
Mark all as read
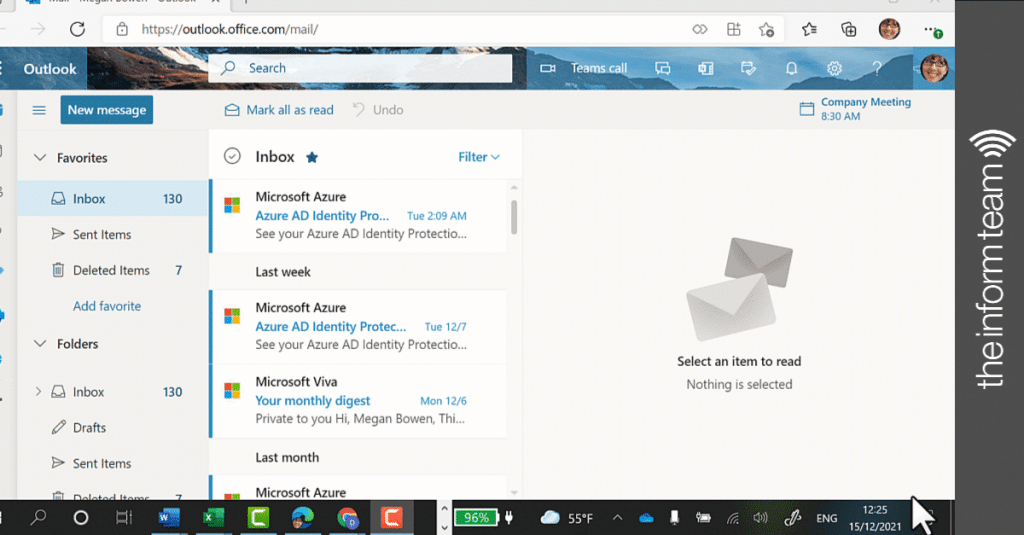[279, 110]
